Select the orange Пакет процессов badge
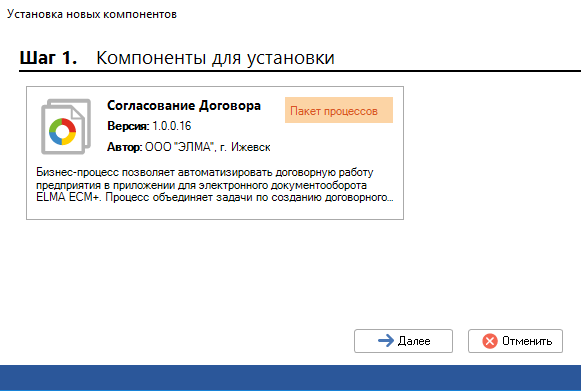Viewport: 581px width, 391px height. tap(339, 110)
